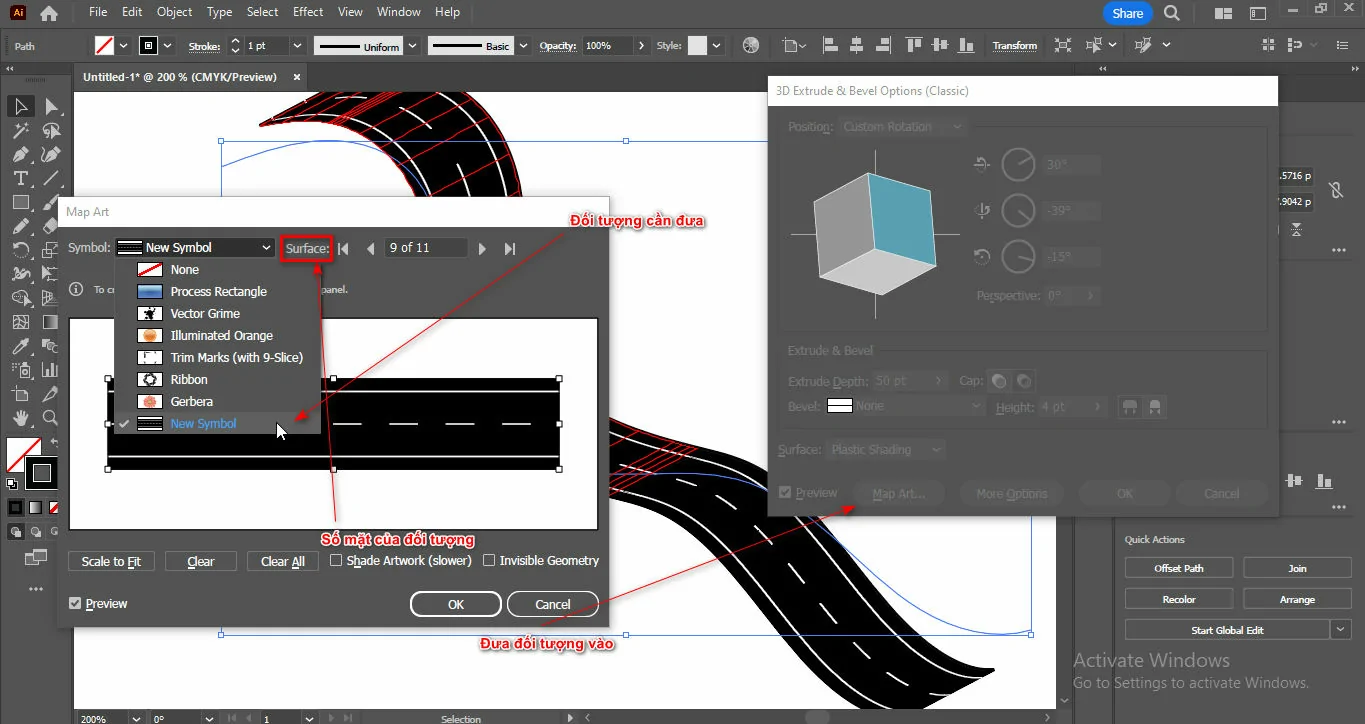Activate the Hand tool
Viewport: 1365px width, 724px height.
pyautogui.click(x=20, y=418)
